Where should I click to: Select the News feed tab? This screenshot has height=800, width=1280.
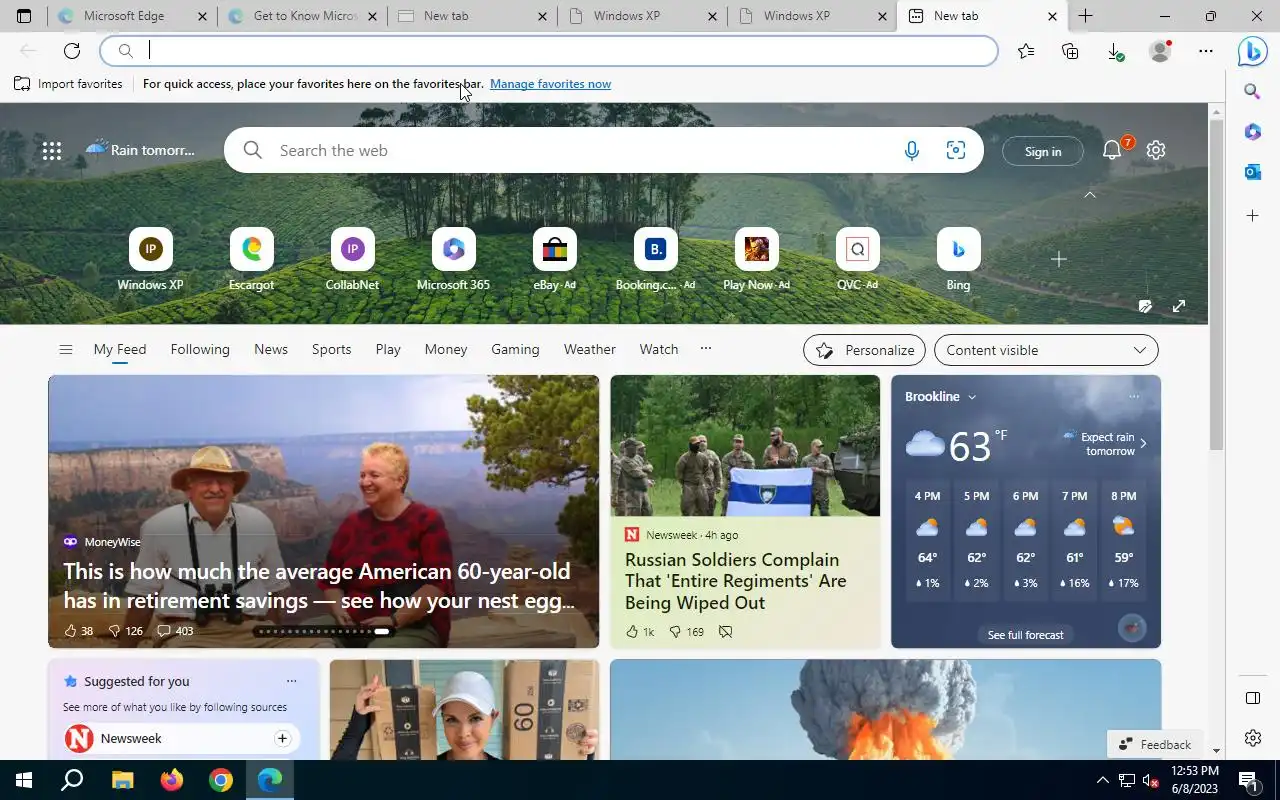tap(271, 349)
